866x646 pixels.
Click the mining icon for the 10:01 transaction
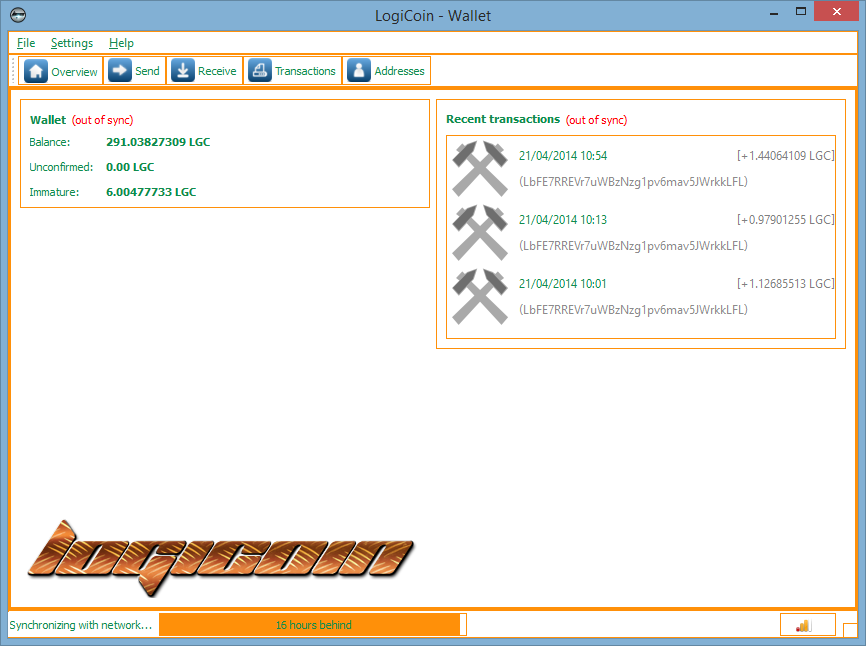(480, 296)
